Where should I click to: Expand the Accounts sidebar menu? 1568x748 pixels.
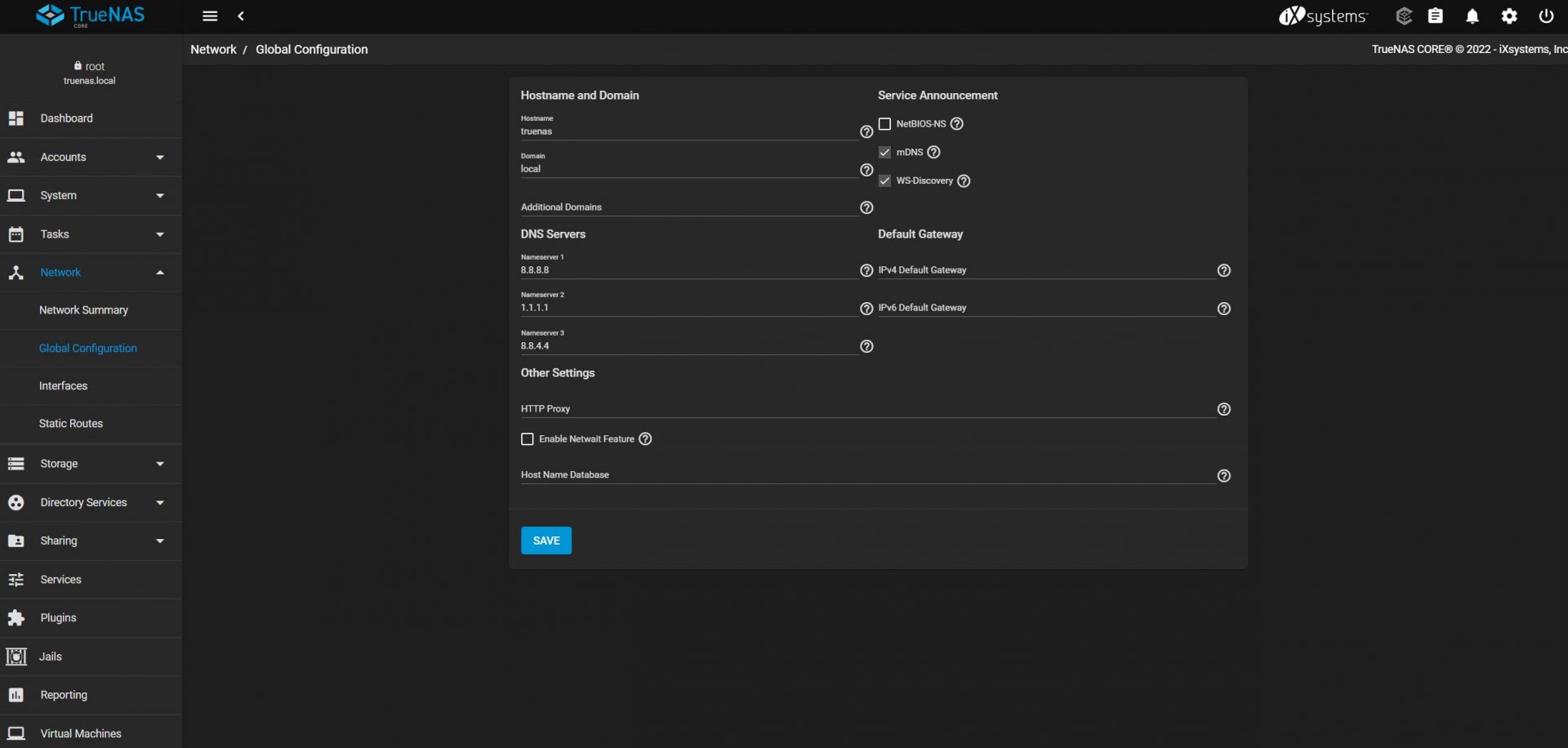point(90,158)
